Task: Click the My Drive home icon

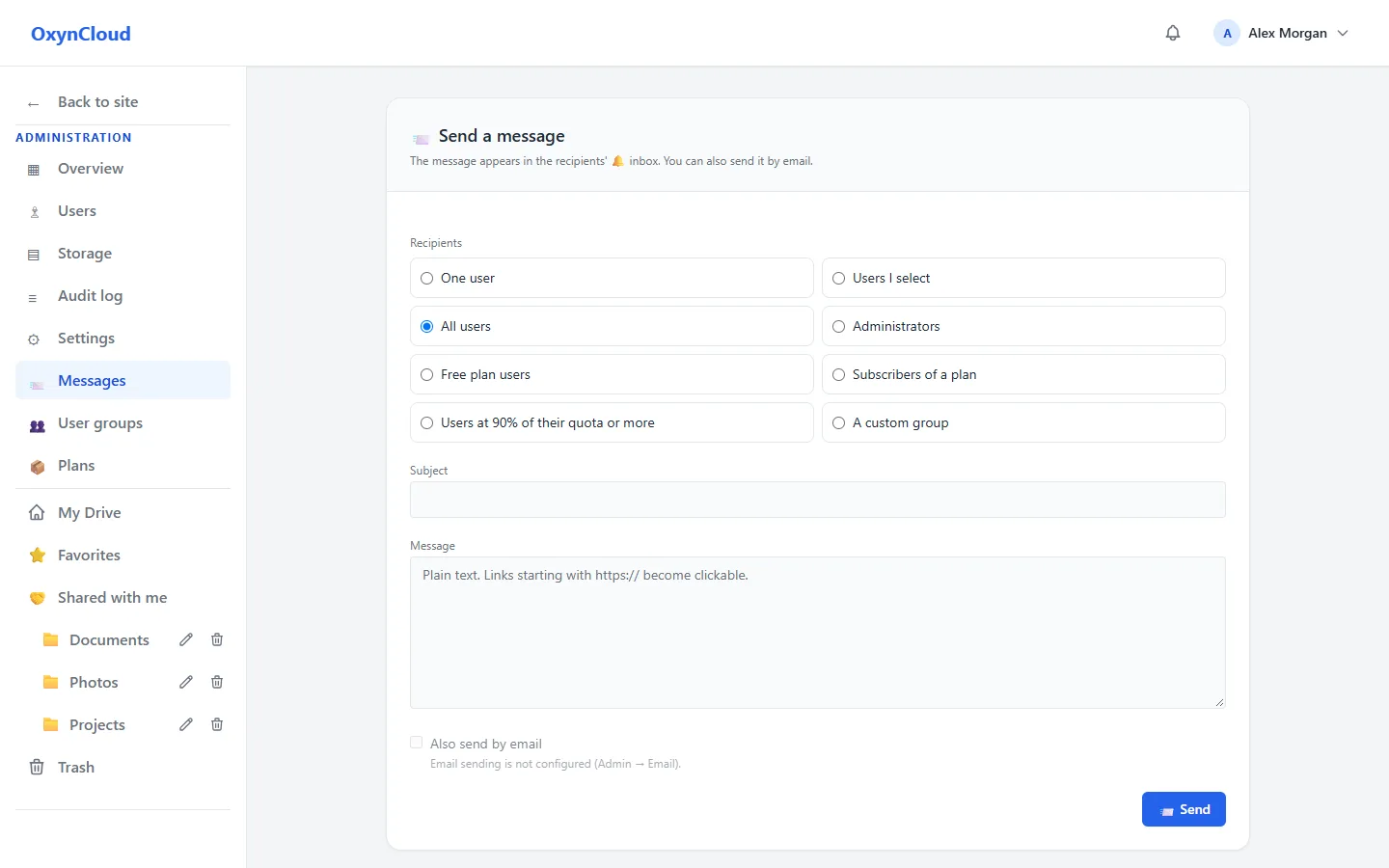Action: [x=37, y=512]
